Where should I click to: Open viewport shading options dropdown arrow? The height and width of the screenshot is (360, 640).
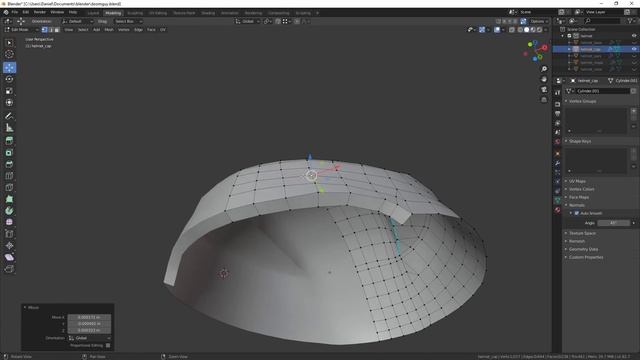[x=546, y=30]
